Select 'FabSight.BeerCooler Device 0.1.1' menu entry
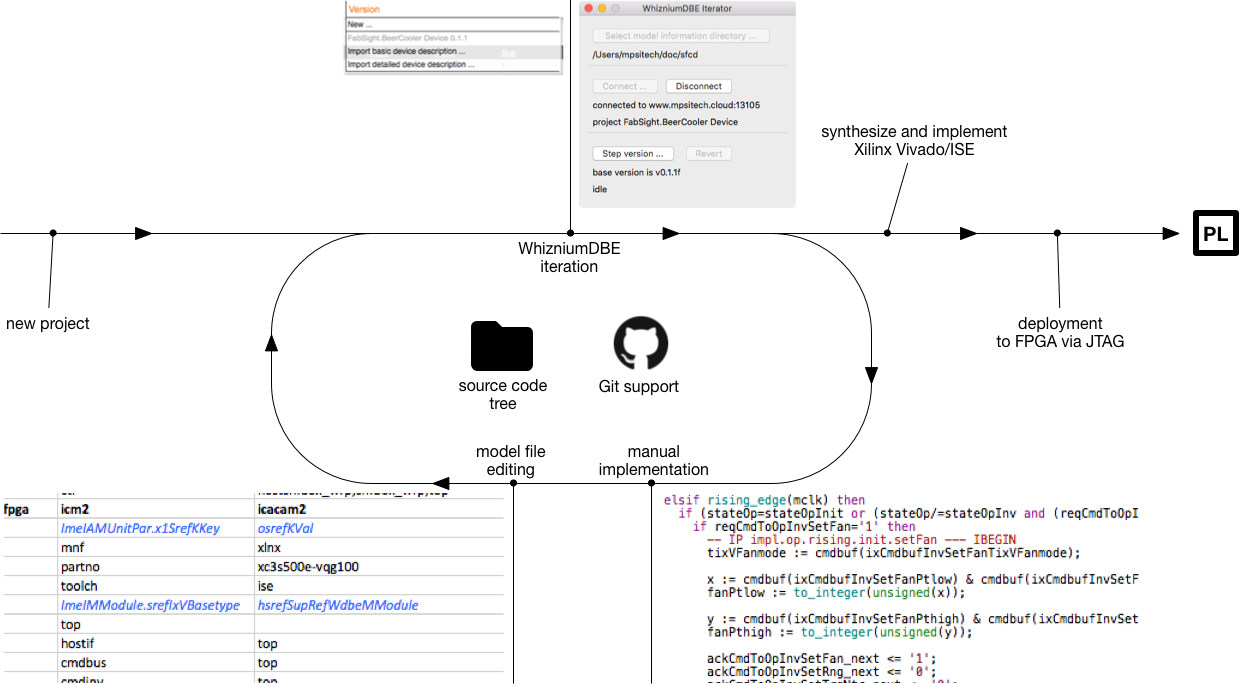Viewport: 1239px width, 684px height. [x=454, y=38]
